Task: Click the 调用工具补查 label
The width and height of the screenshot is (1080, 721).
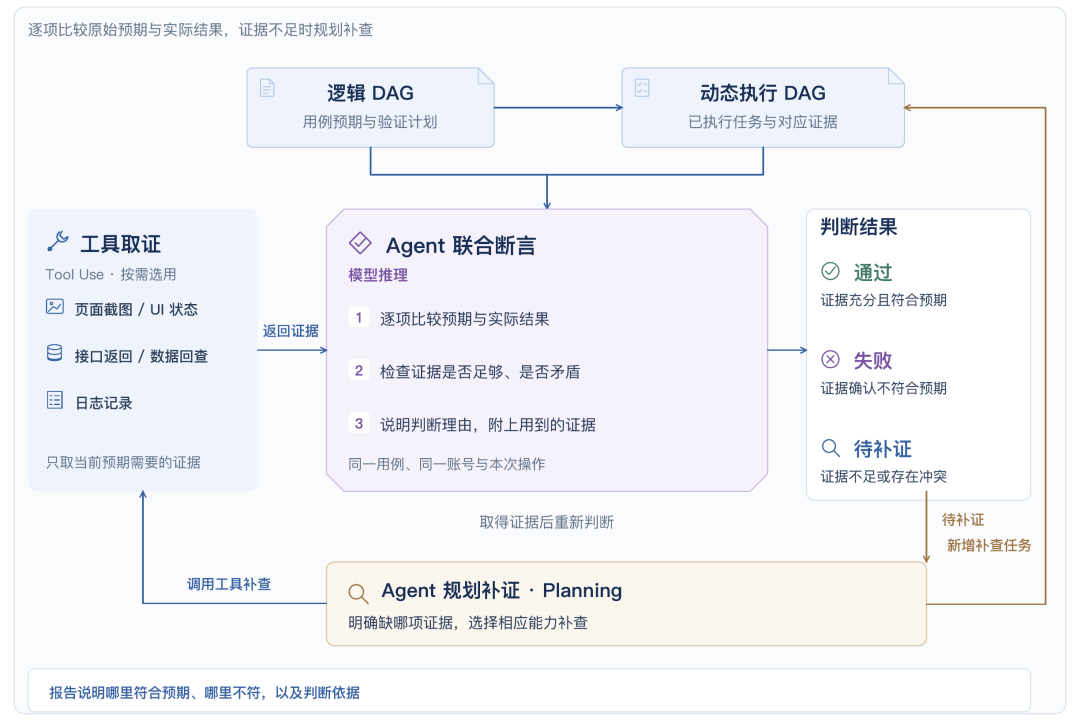Action: coord(229,585)
